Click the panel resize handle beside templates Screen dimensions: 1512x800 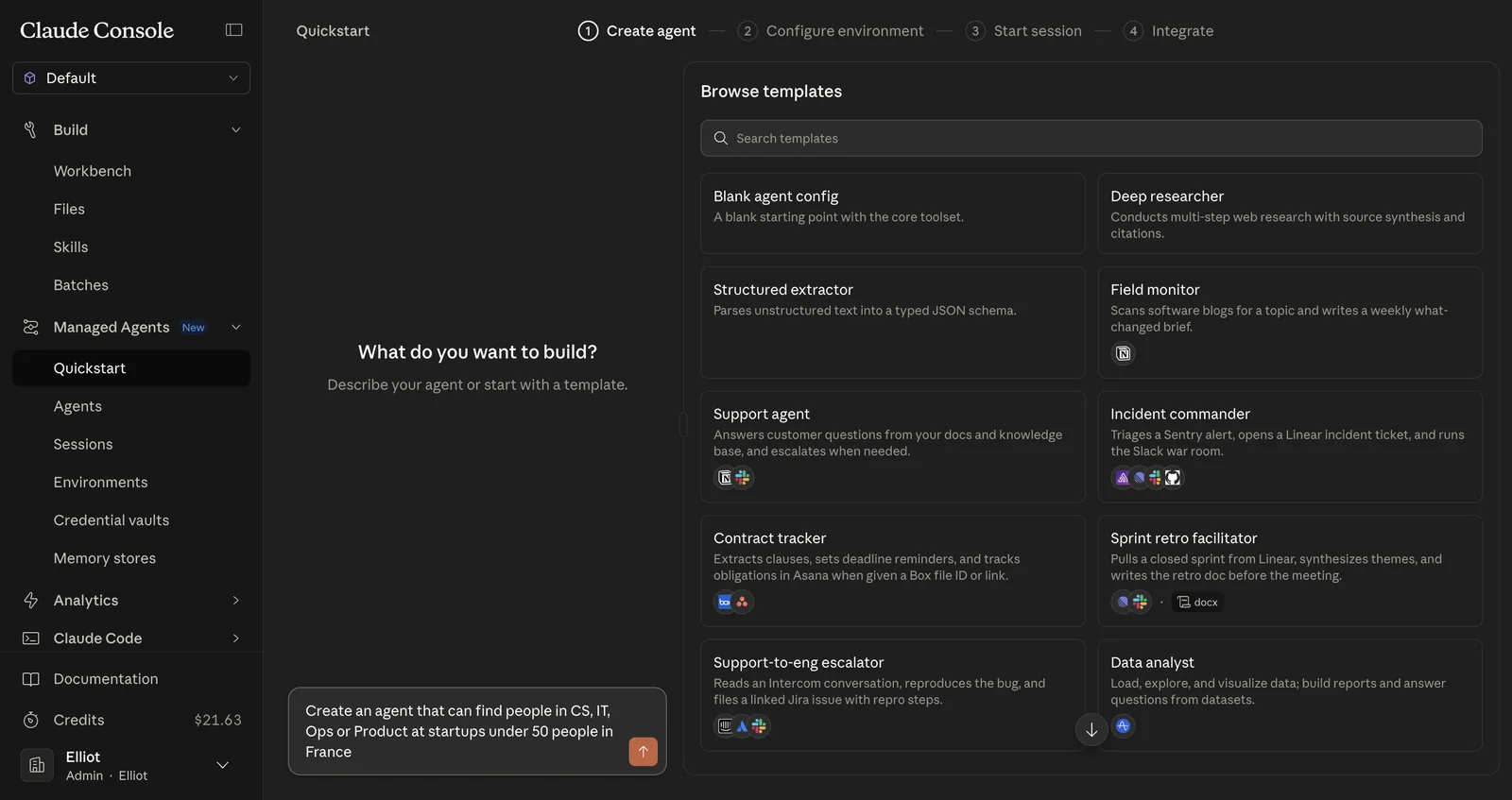point(683,425)
